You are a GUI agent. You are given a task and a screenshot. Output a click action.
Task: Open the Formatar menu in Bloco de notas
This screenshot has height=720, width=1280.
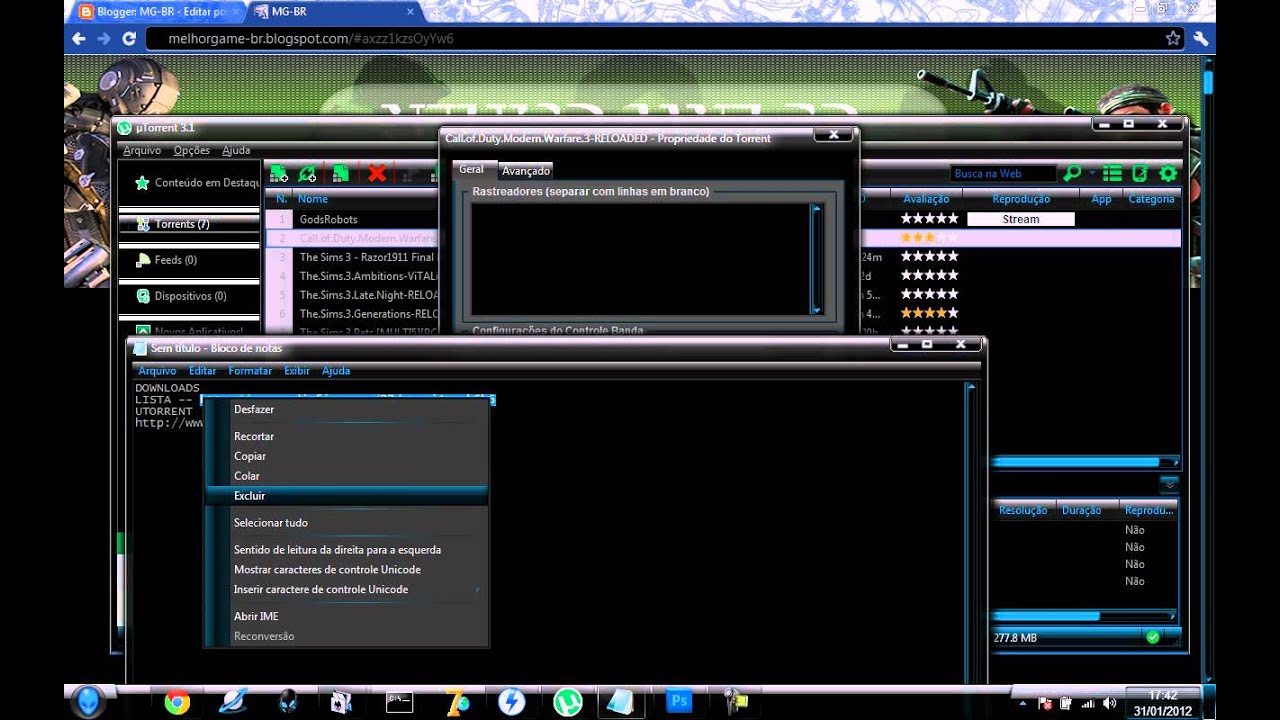pyautogui.click(x=250, y=371)
